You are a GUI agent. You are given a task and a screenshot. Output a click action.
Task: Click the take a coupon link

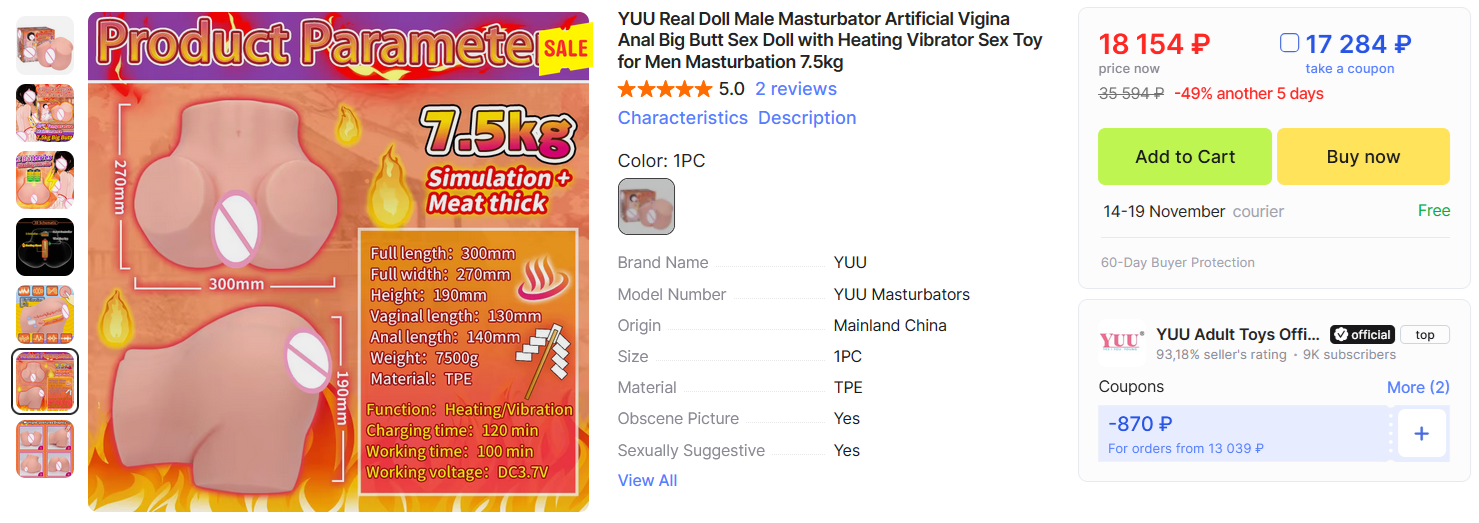click(x=1350, y=69)
